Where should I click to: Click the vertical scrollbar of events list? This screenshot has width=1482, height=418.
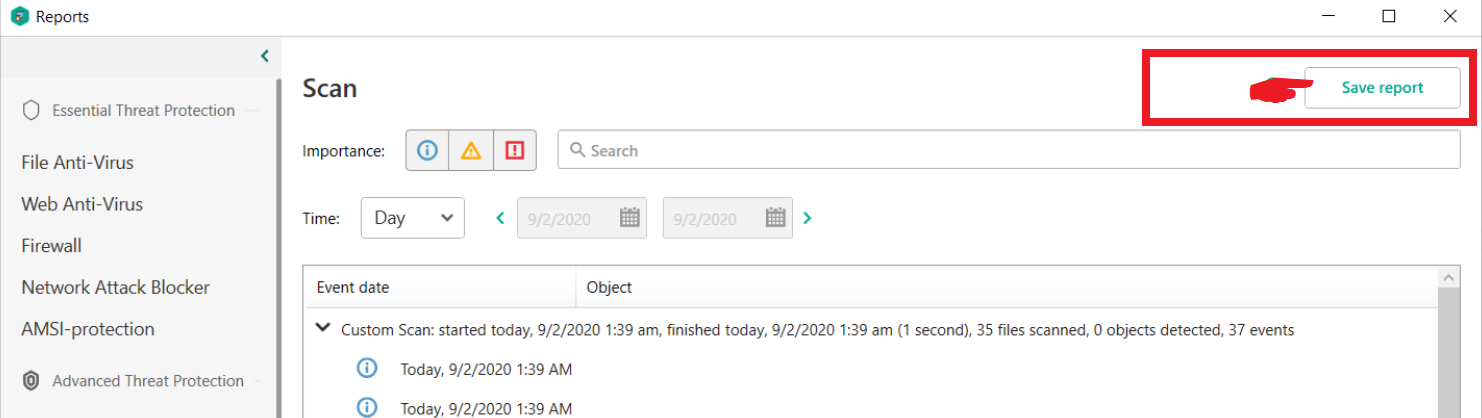pyautogui.click(x=1448, y=350)
